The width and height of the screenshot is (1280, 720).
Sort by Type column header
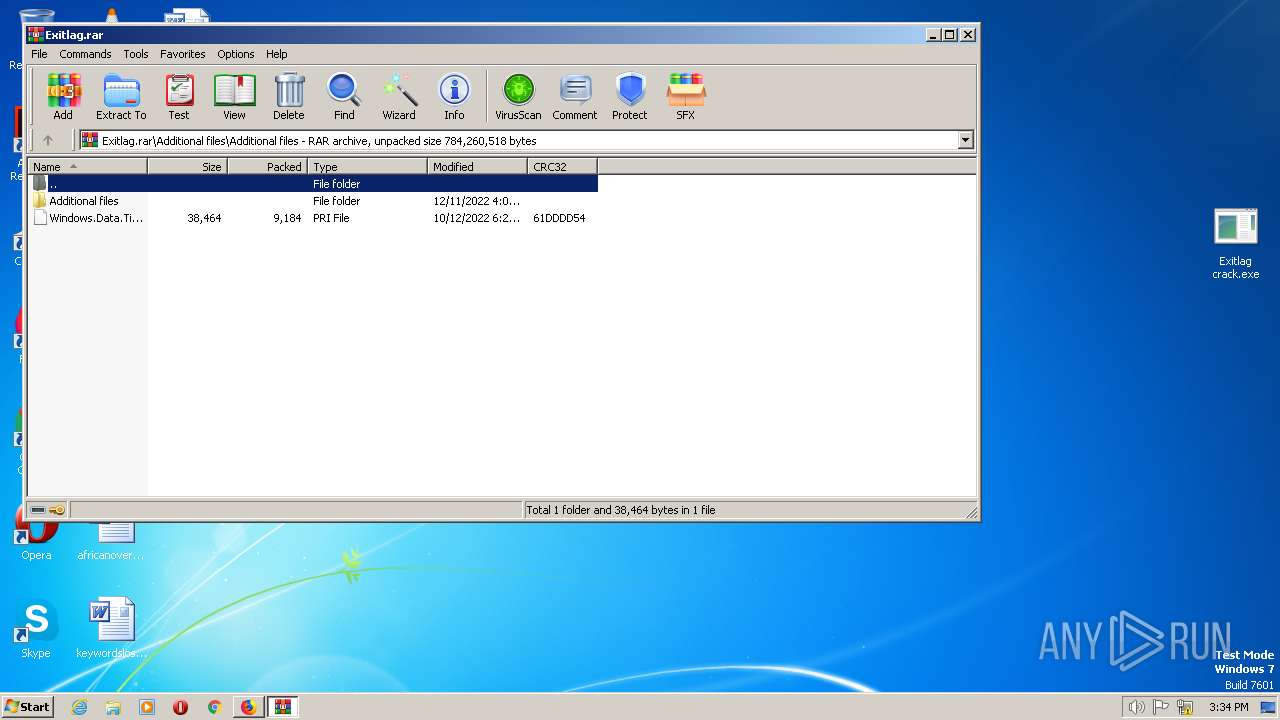(367, 167)
